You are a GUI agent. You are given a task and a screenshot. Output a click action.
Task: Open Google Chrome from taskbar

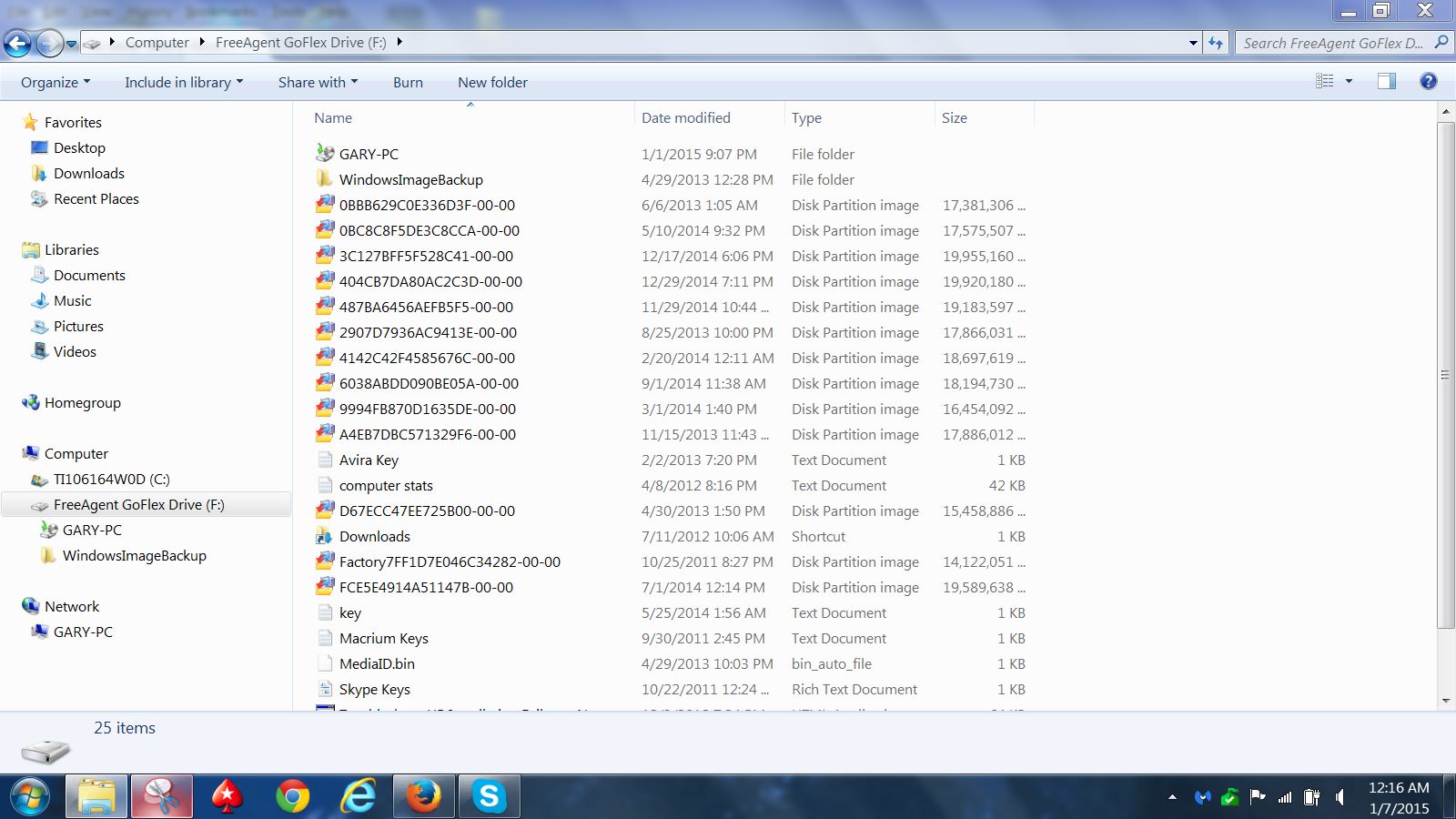tap(292, 798)
